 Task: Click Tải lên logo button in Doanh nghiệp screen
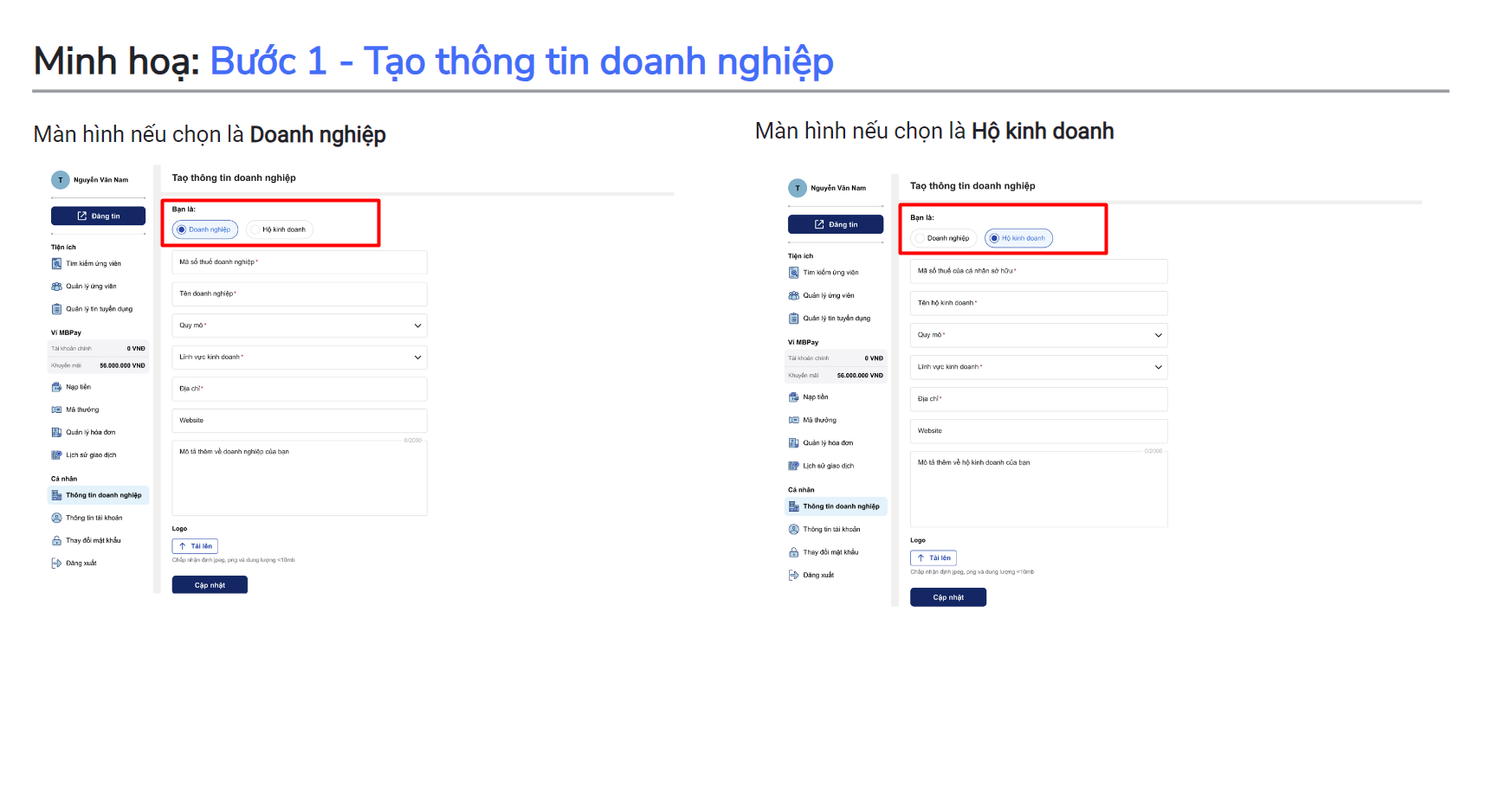[x=195, y=546]
